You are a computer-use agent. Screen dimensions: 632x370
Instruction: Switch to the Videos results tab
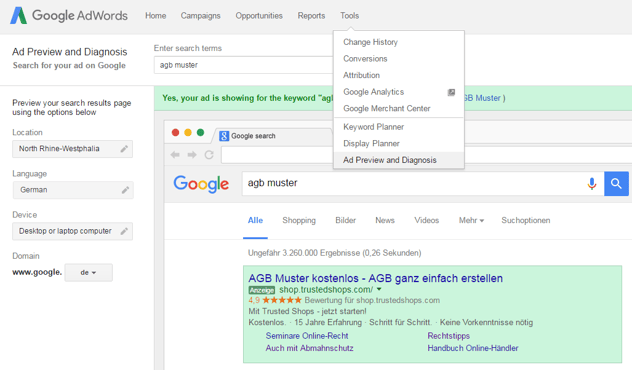pyautogui.click(x=426, y=220)
